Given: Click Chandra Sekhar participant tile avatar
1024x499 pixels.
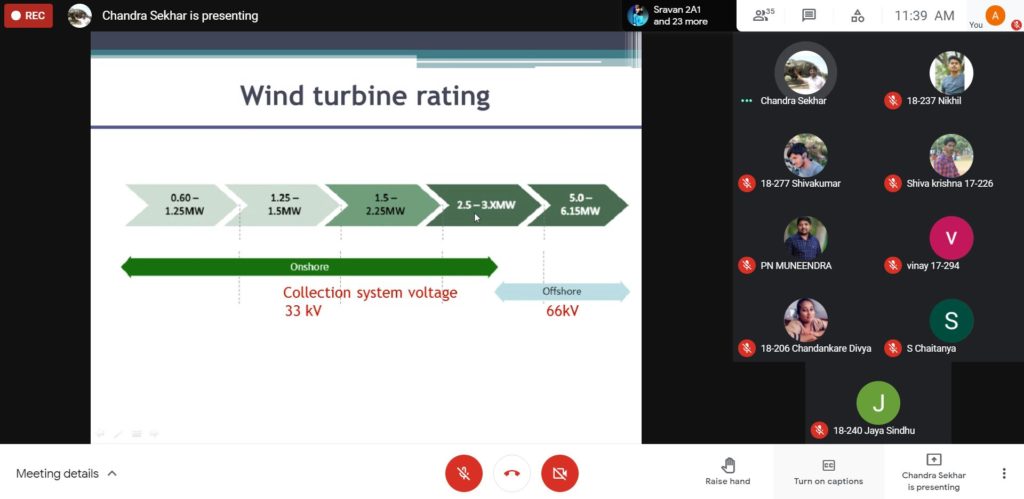Looking at the screenshot, I should tap(806, 72).
